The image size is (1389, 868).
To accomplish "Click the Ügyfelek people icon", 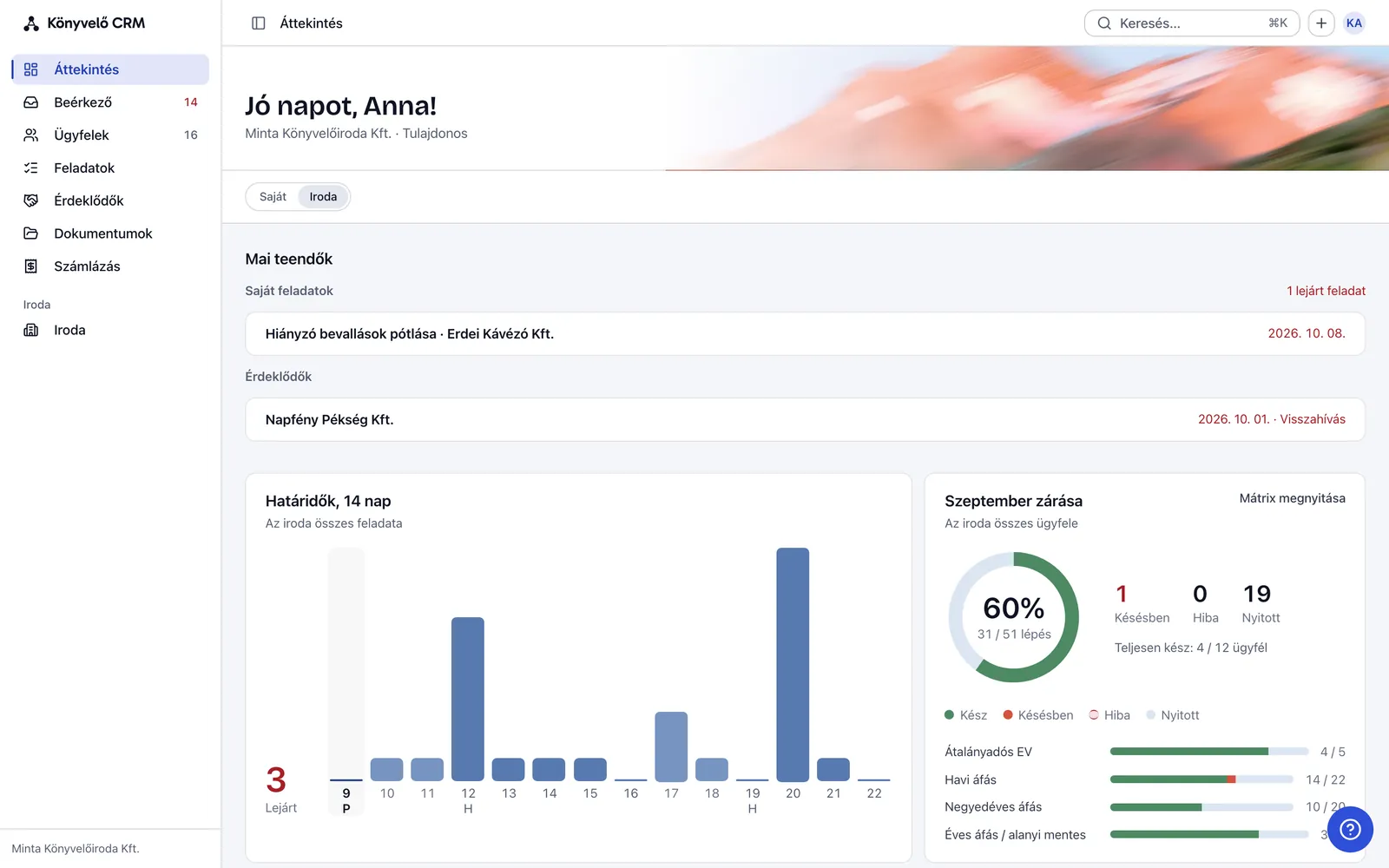I will pyautogui.click(x=31, y=135).
